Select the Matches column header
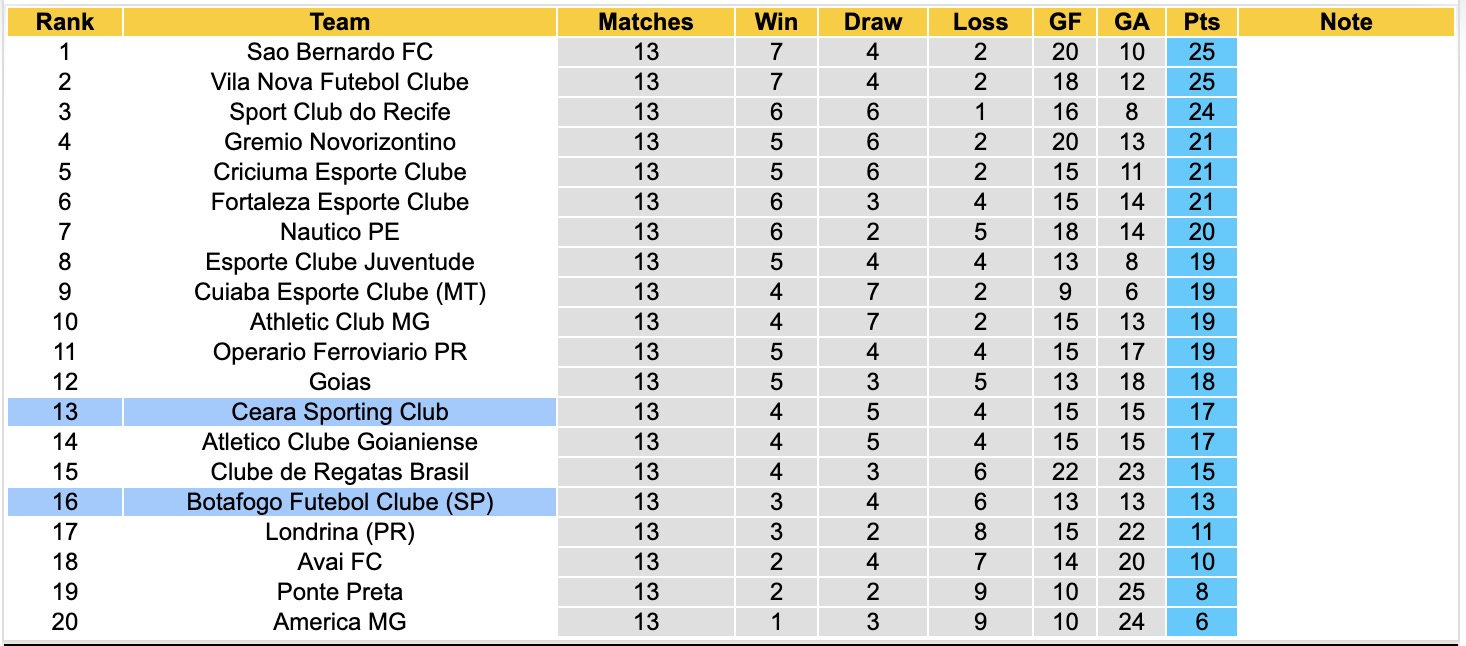This screenshot has height=646, width=1466. point(646,22)
